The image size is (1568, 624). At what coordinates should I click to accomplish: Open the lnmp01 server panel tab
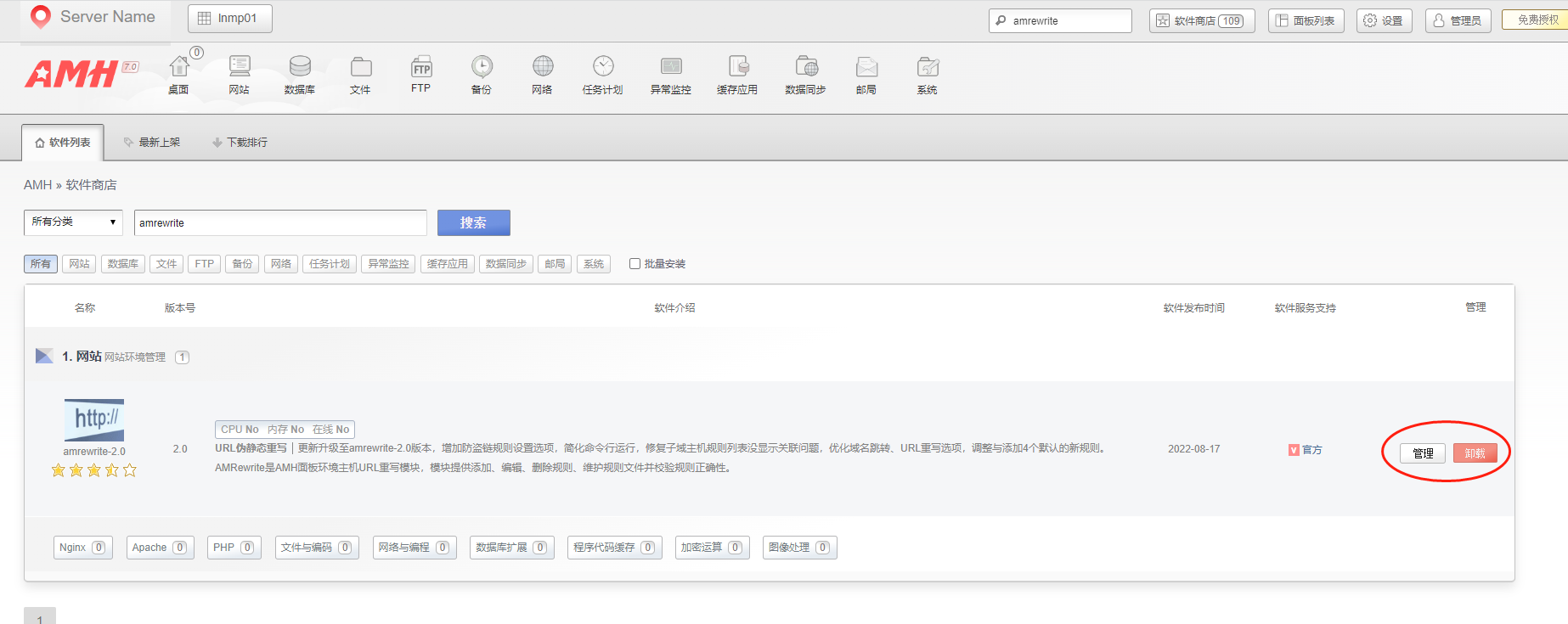tap(229, 19)
